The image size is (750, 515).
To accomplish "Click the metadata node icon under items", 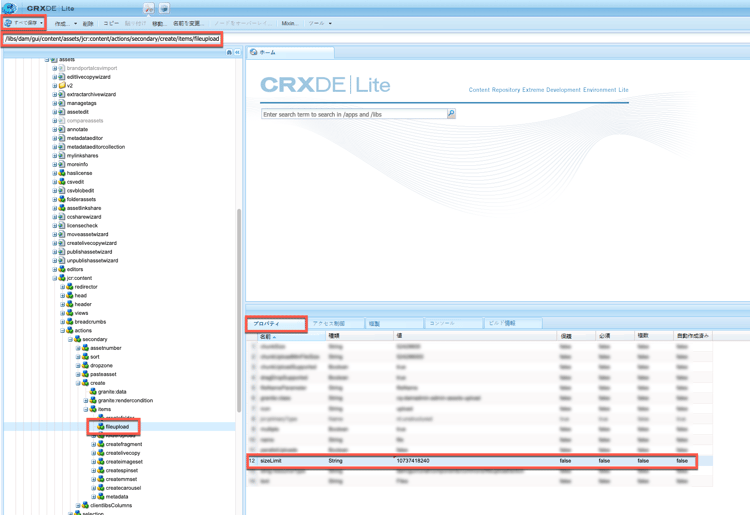I will pos(101,496).
